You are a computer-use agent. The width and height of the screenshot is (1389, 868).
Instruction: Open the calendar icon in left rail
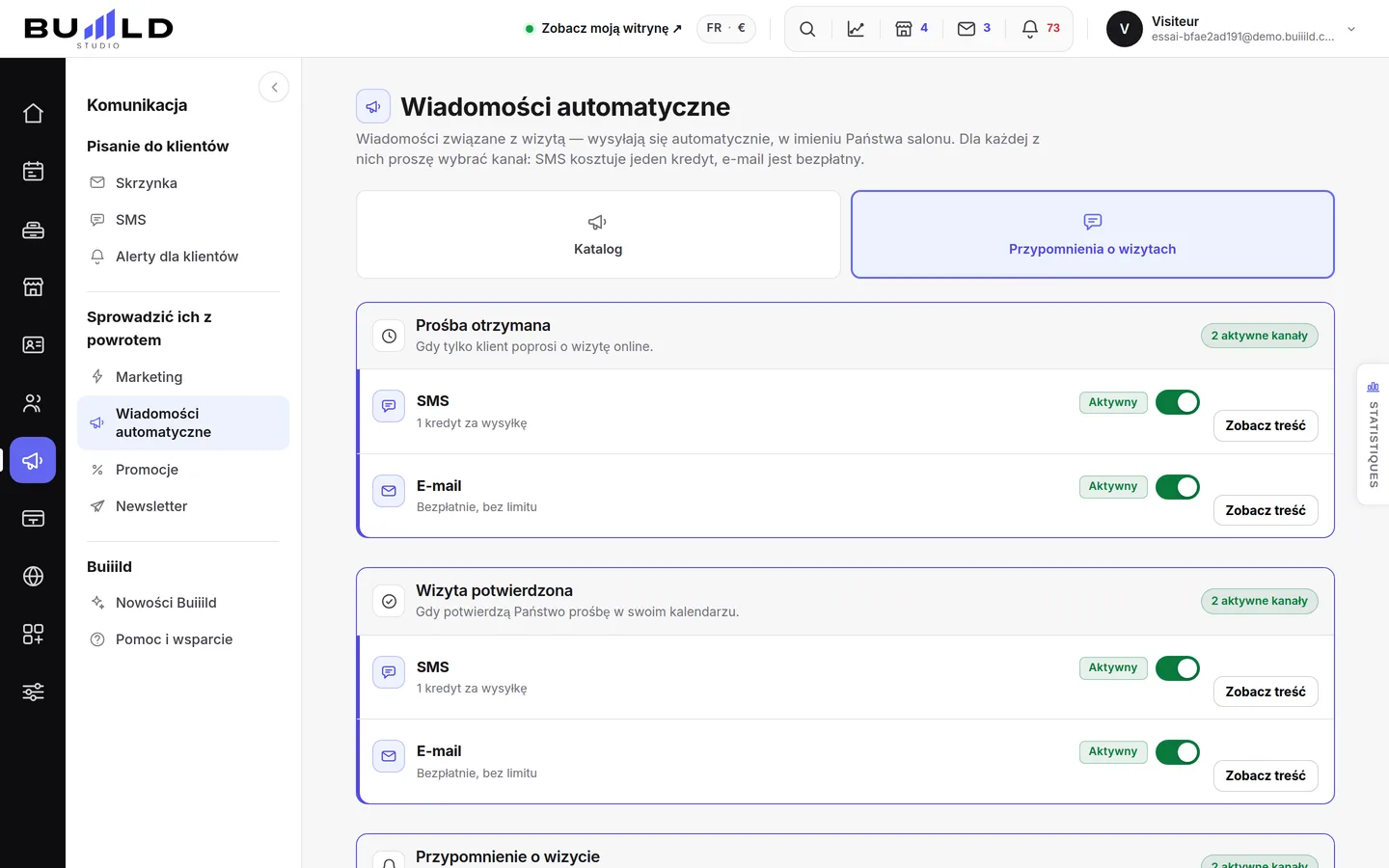coord(33,172)
